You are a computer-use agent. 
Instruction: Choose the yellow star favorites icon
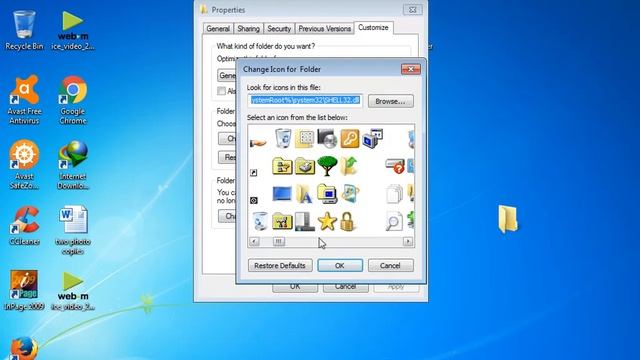[x=327, y=221]
